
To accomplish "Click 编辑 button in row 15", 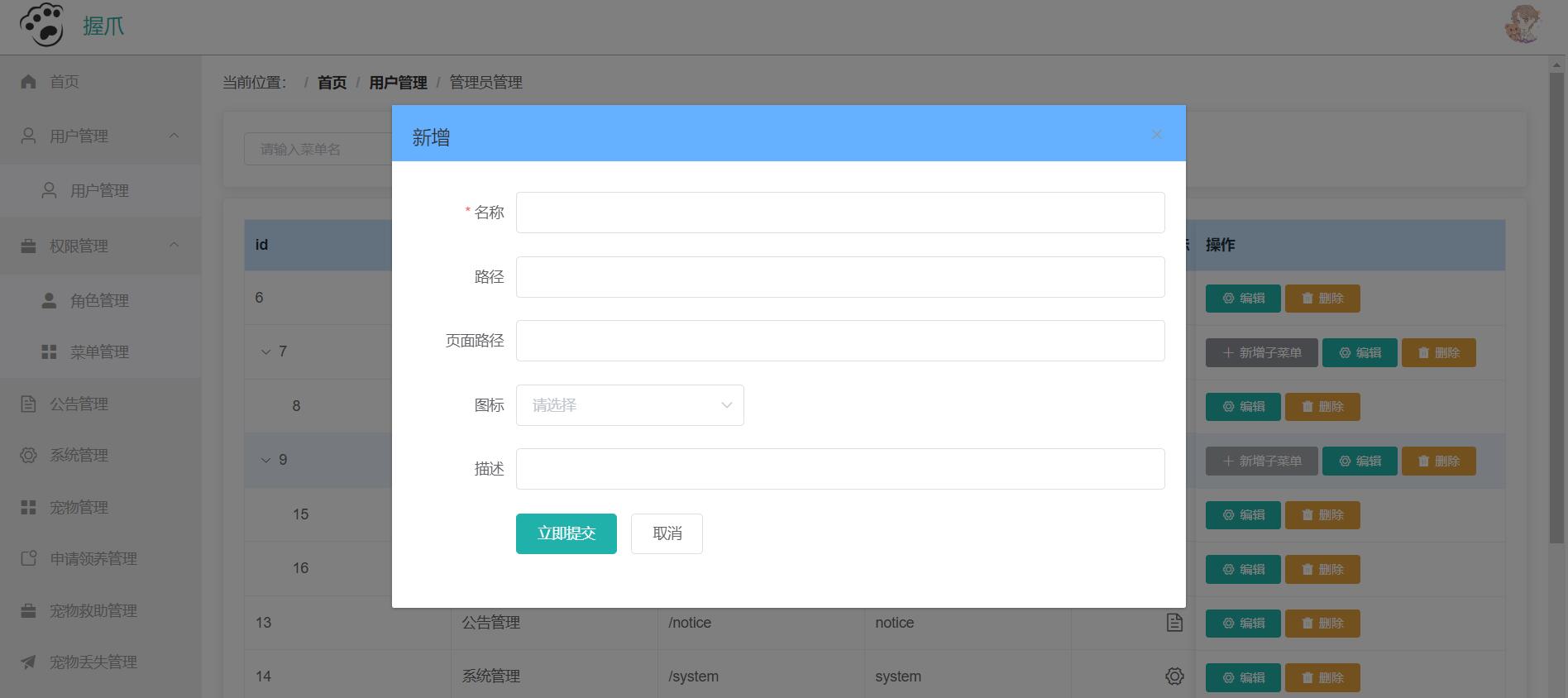I will pos(1243,515).
